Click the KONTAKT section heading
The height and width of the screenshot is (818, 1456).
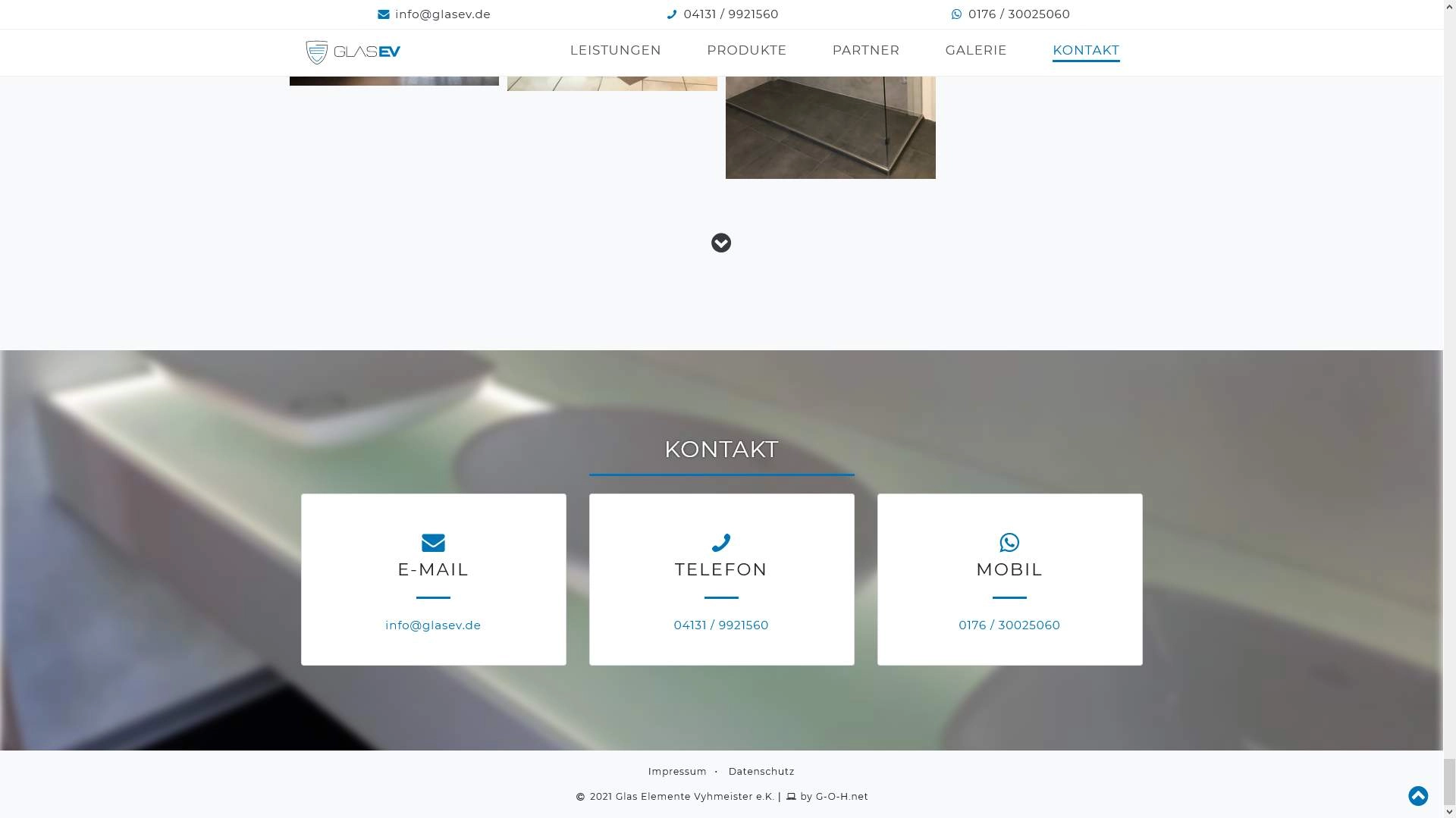pyautogui.click(x=721, y=450)
